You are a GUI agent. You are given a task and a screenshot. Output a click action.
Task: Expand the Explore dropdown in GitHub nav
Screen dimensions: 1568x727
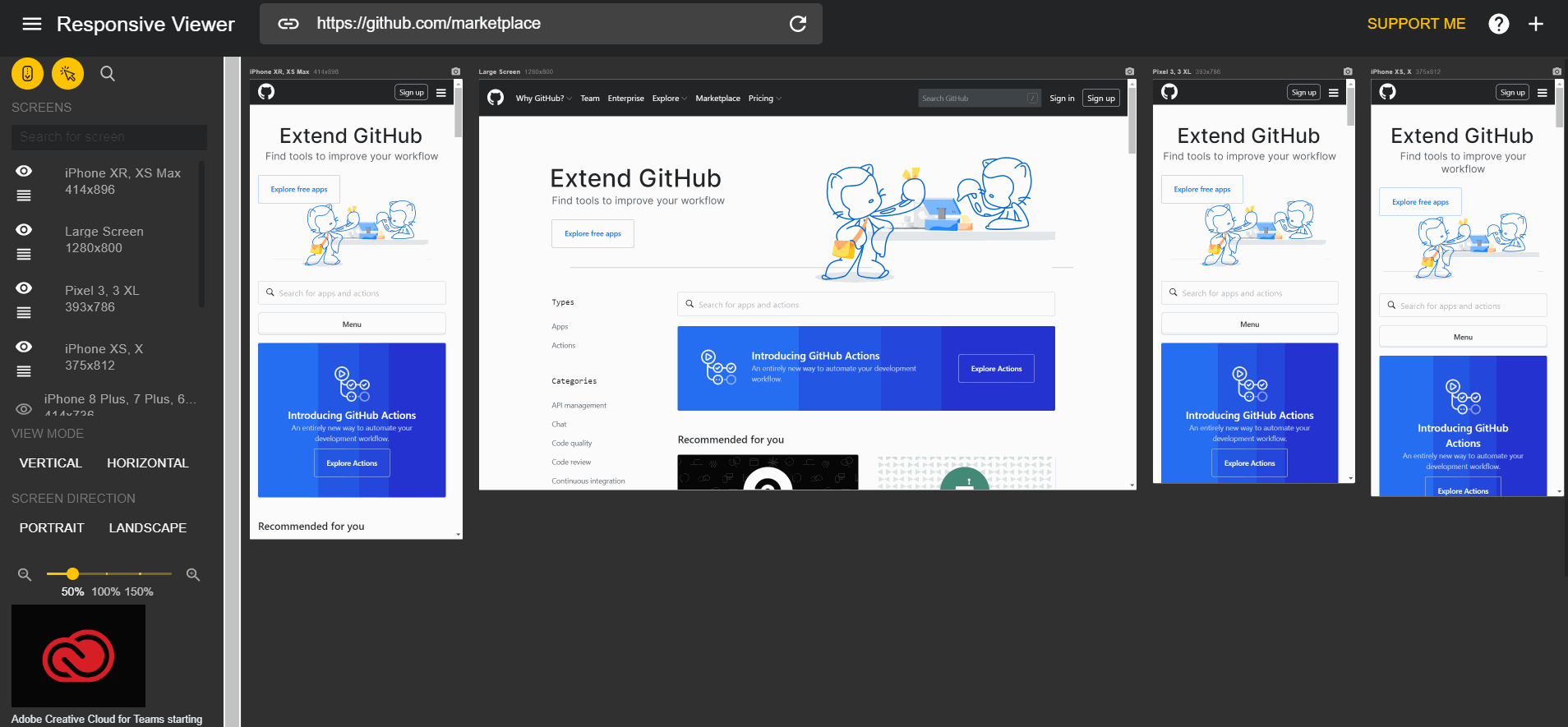669,99
